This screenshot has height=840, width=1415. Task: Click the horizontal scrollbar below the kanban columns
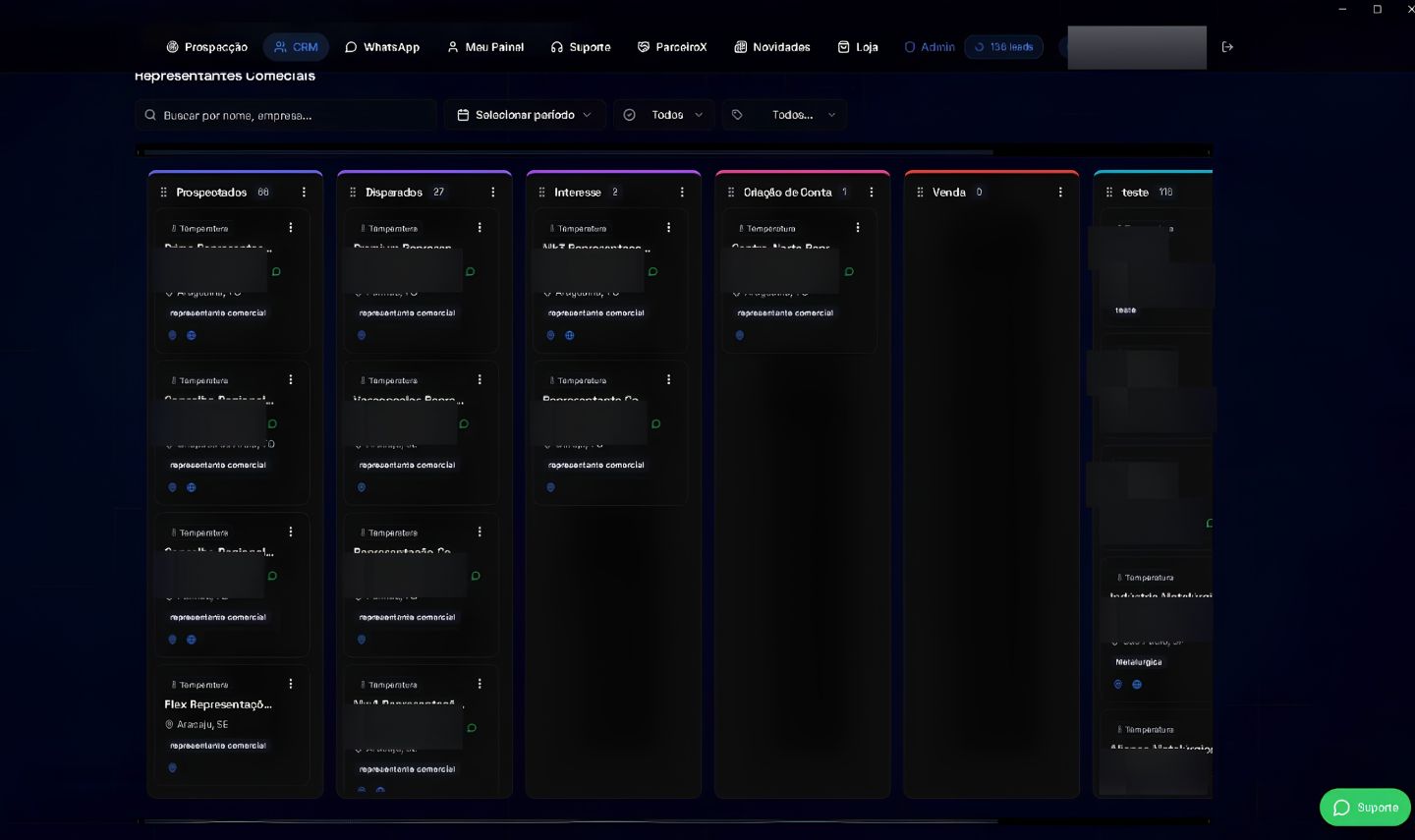570,820
